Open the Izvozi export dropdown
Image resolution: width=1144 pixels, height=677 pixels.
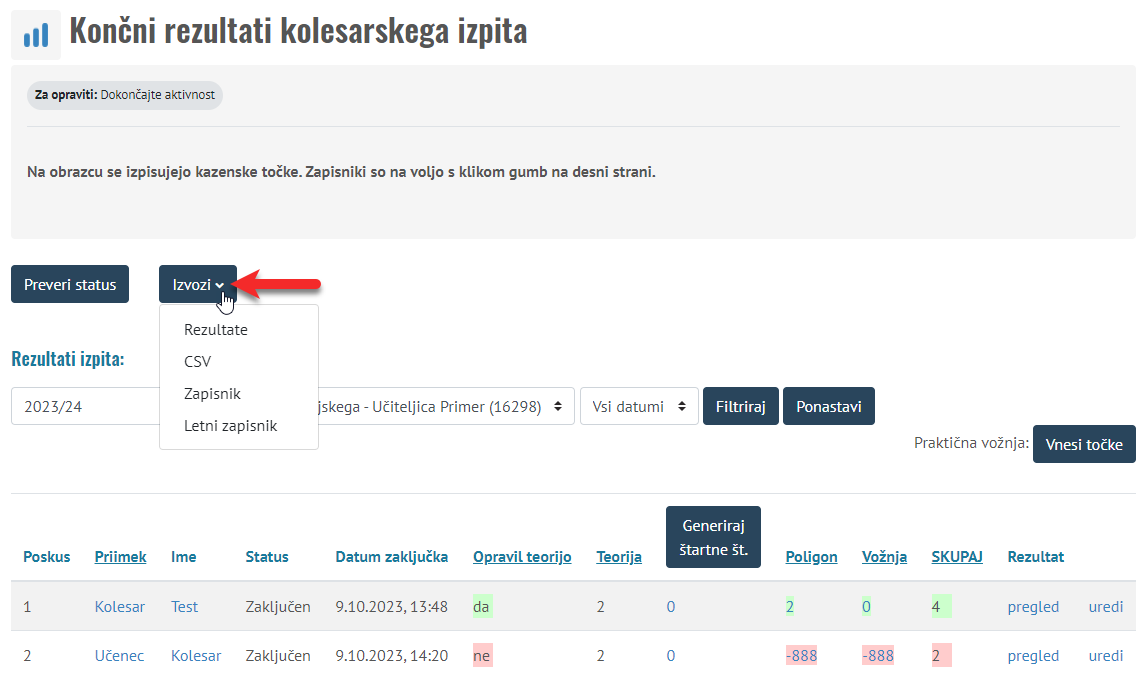197,285
